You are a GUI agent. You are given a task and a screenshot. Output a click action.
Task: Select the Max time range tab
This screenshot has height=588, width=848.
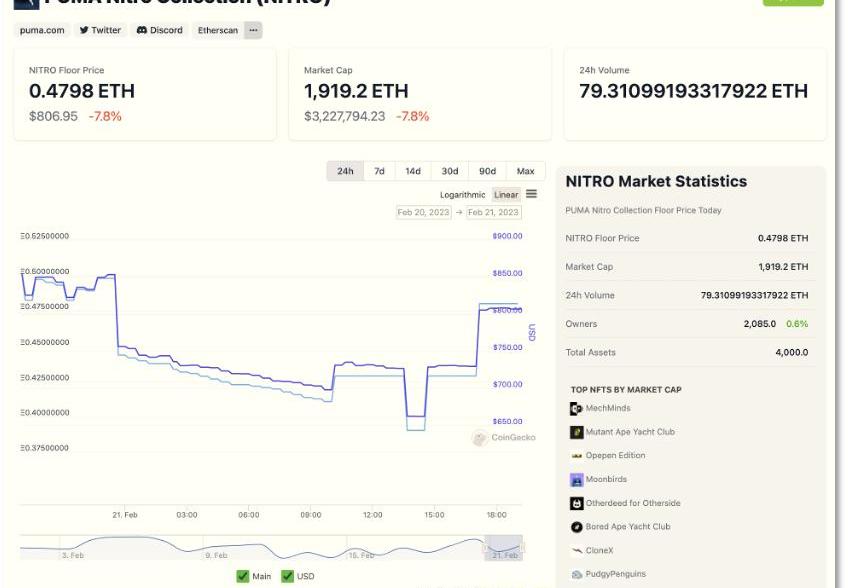pyautogui.click(x=525, y=171)
